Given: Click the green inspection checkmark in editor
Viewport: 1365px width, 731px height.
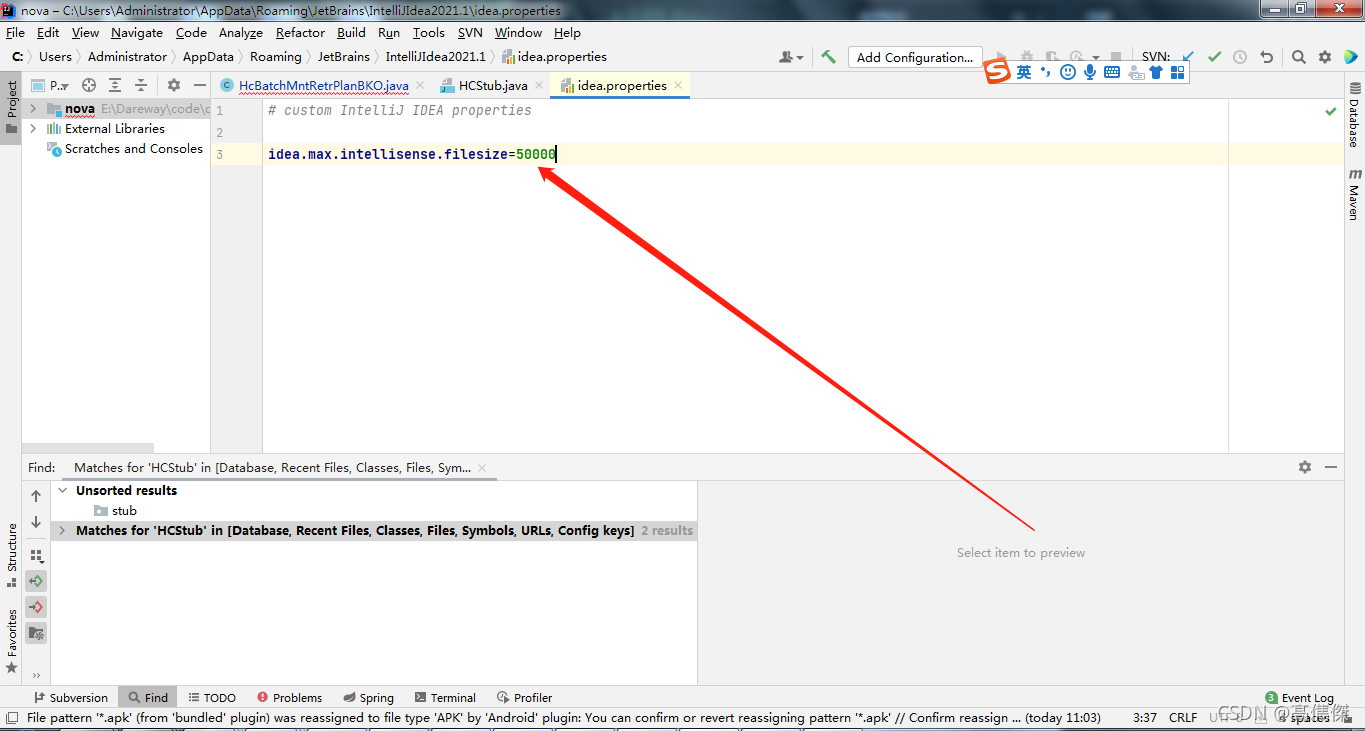Looking at the screenshot, I should pos(1331,111).
